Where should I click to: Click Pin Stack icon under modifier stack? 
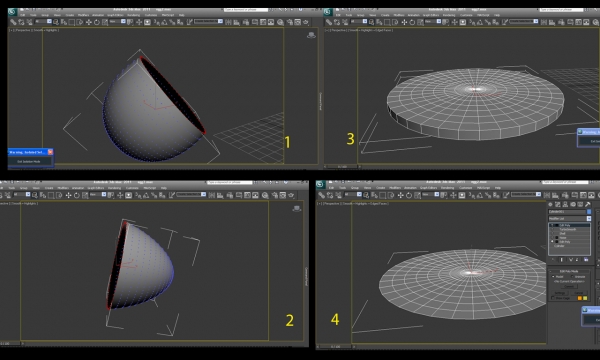click(553, 260)
